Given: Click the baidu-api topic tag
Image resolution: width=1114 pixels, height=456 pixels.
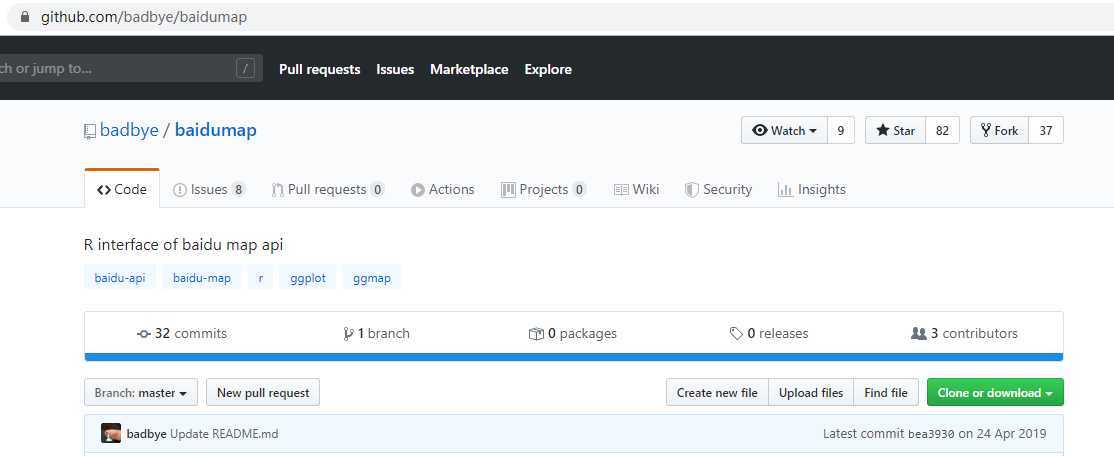Looking at the screenshot, I should [120, 278].
